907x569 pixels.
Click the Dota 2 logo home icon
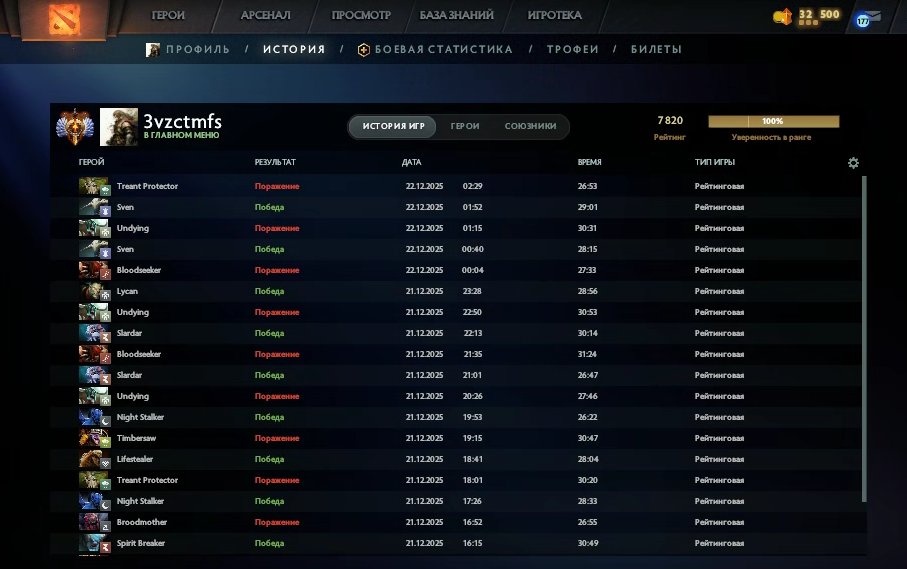coord(64,20)
